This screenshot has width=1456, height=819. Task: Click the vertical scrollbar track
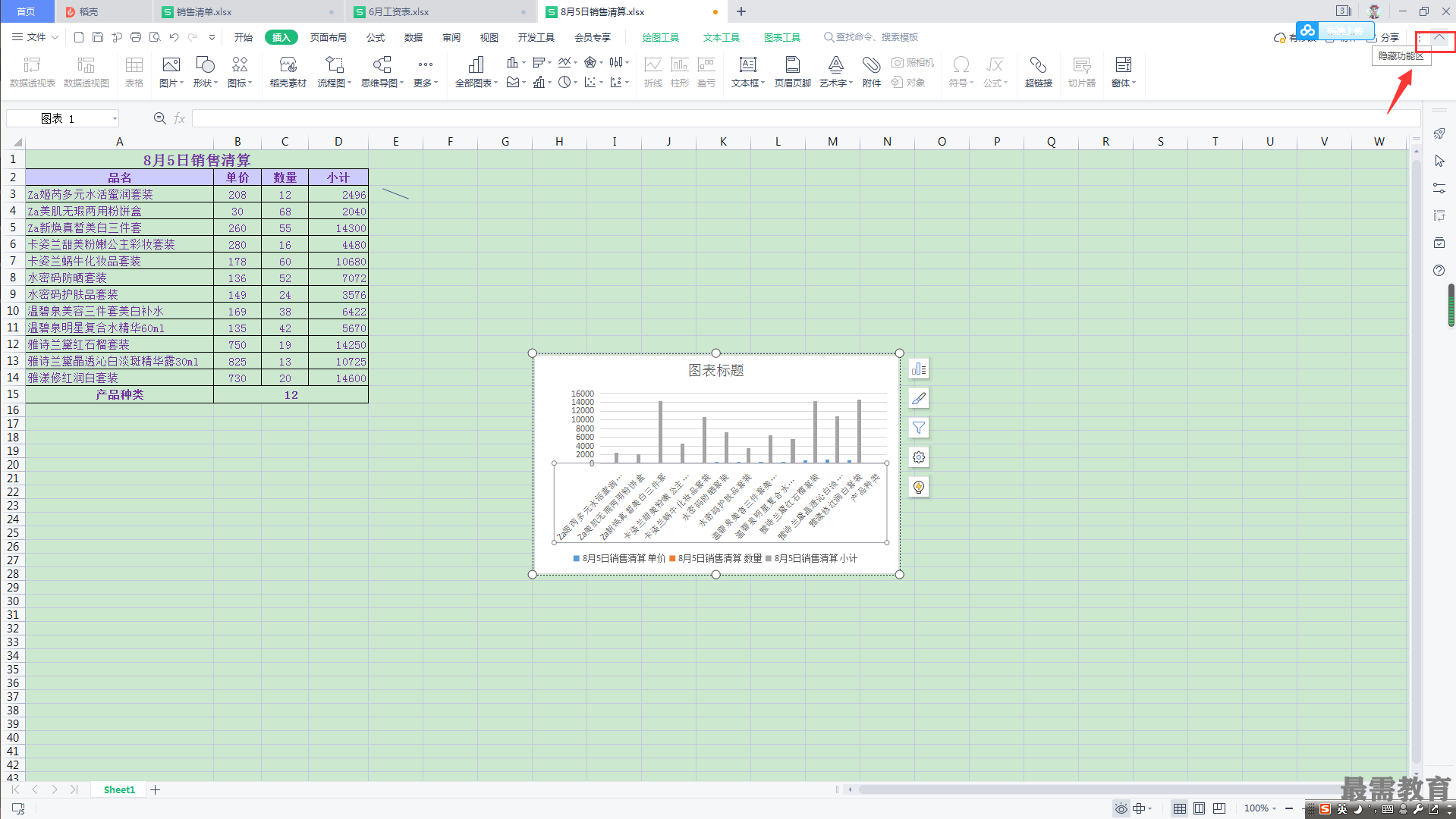1416,463
